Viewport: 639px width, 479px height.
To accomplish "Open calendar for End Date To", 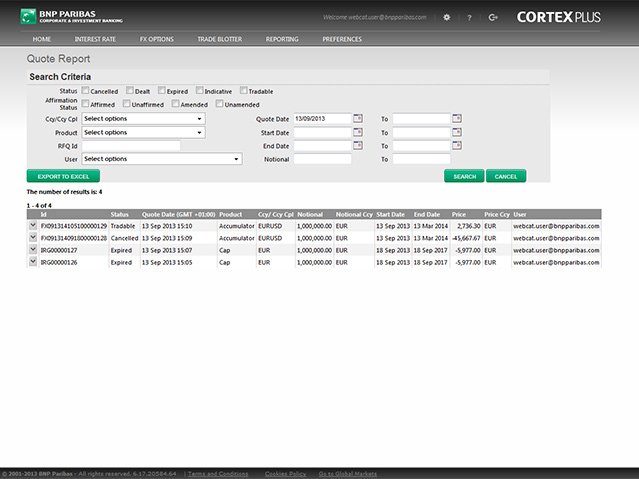I will click(x=457, y=146).
